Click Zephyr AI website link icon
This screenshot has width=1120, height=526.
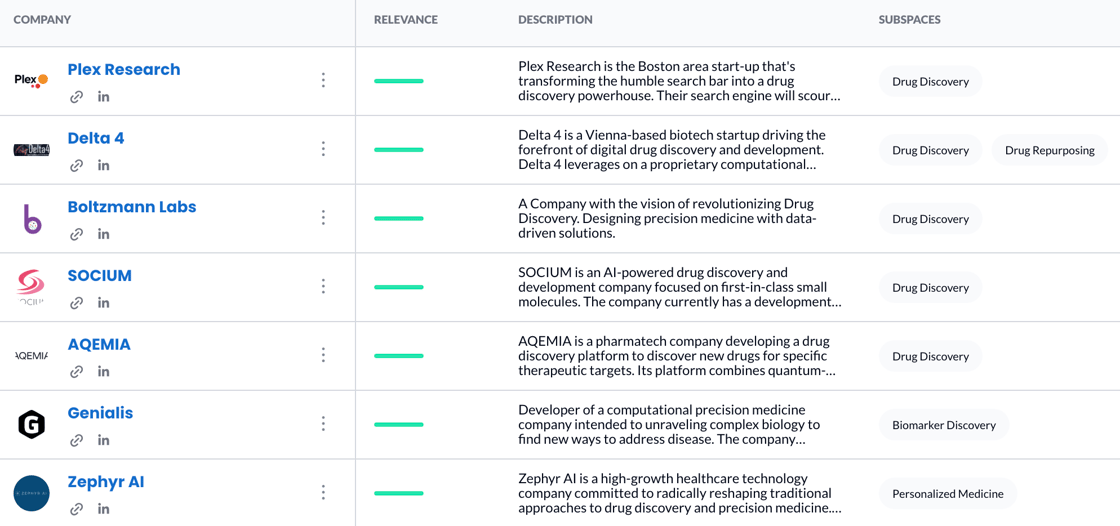coord(77,509)
